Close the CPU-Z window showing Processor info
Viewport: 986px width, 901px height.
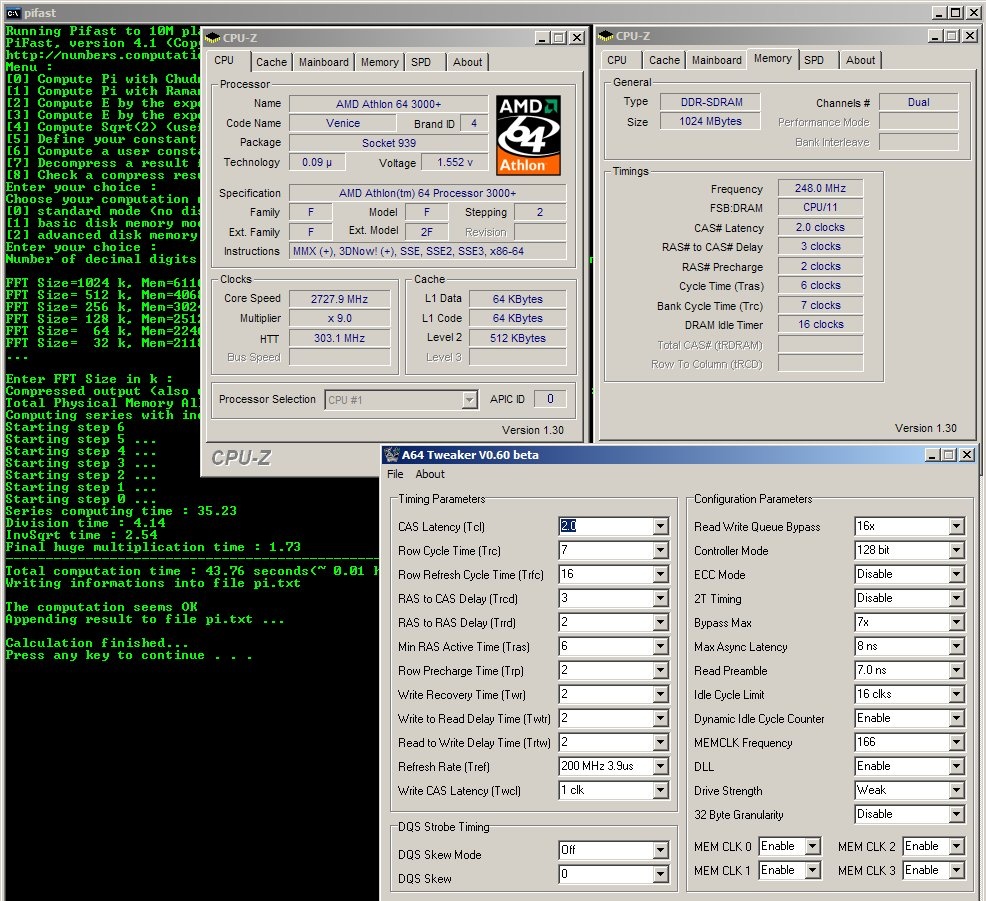577,38
